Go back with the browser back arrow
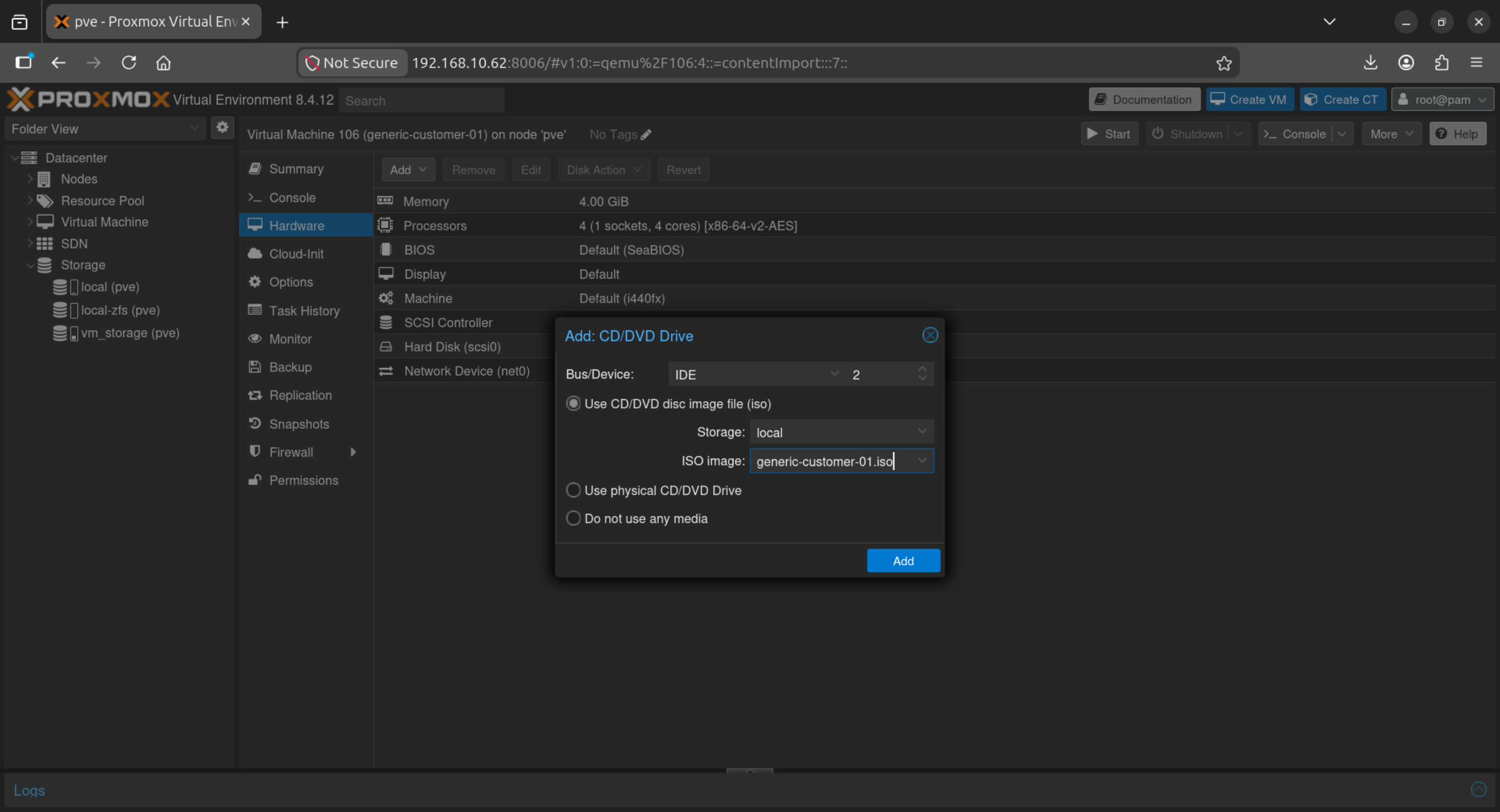The width and height of the screenshot is (1500, 812). pos(58,62)
